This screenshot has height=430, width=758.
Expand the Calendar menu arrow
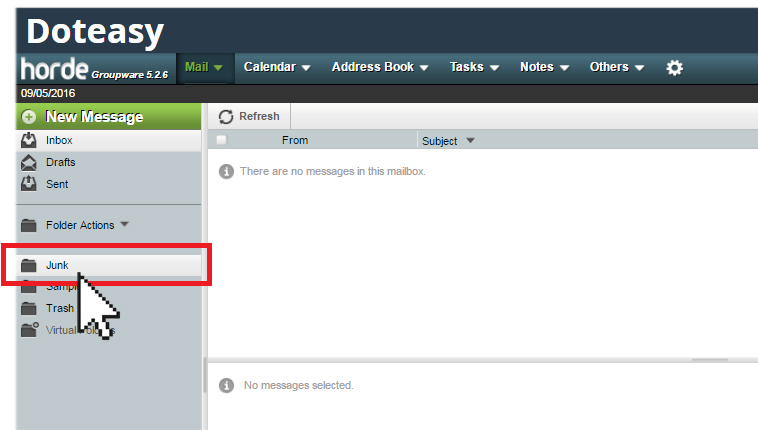tap(306, 68)
